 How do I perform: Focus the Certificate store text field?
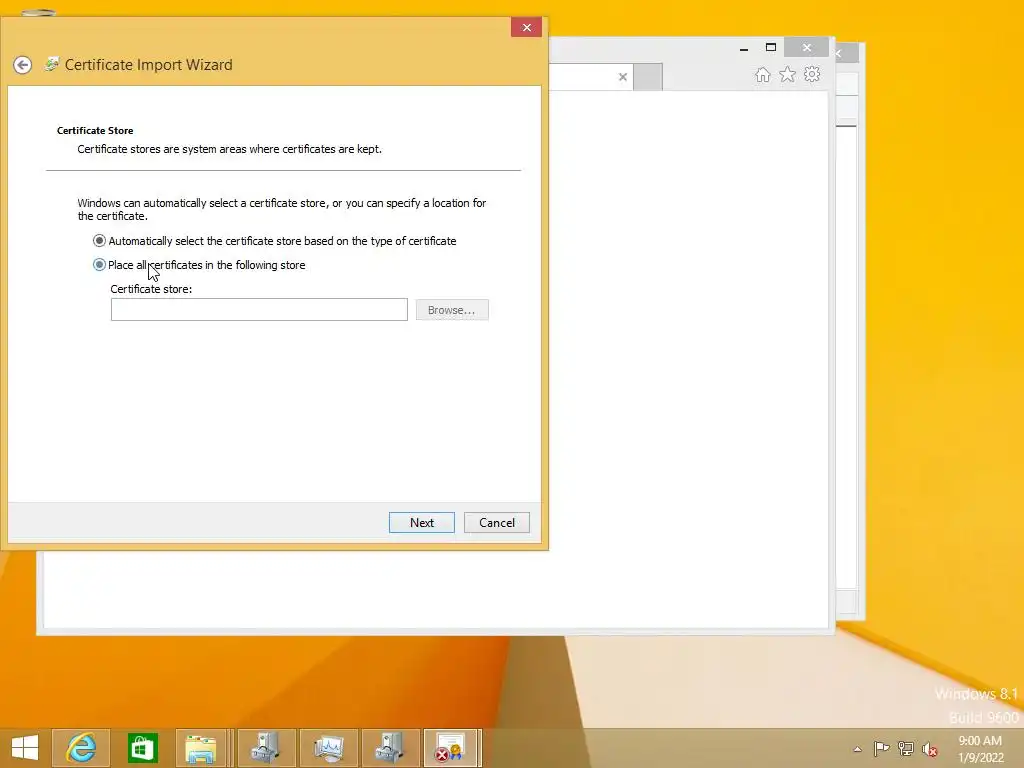click(259, 310)
